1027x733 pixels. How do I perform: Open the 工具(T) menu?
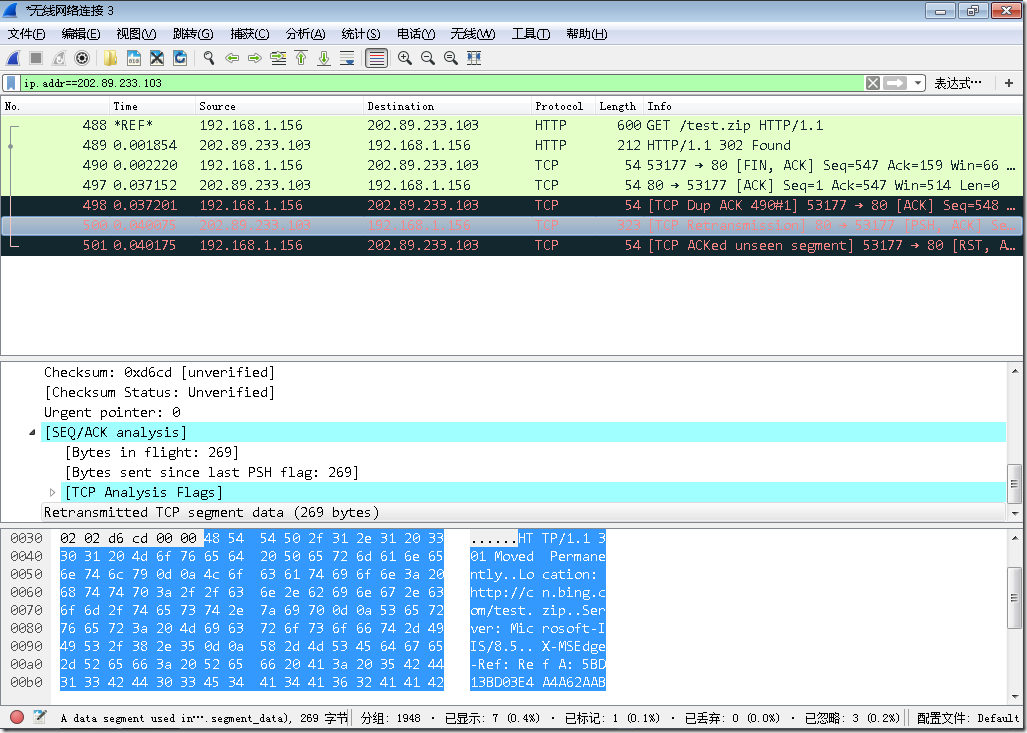click(531, 34)
